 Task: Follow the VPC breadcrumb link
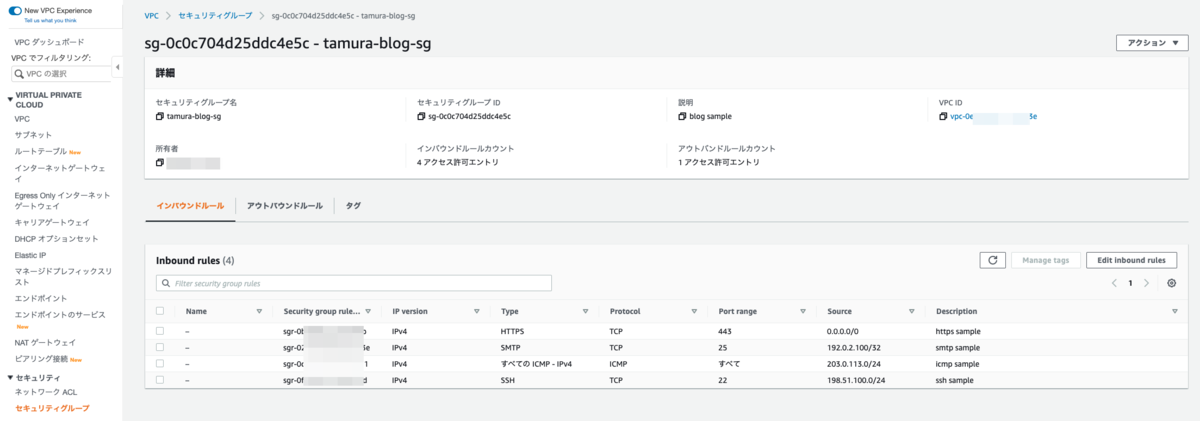(151, 17)
